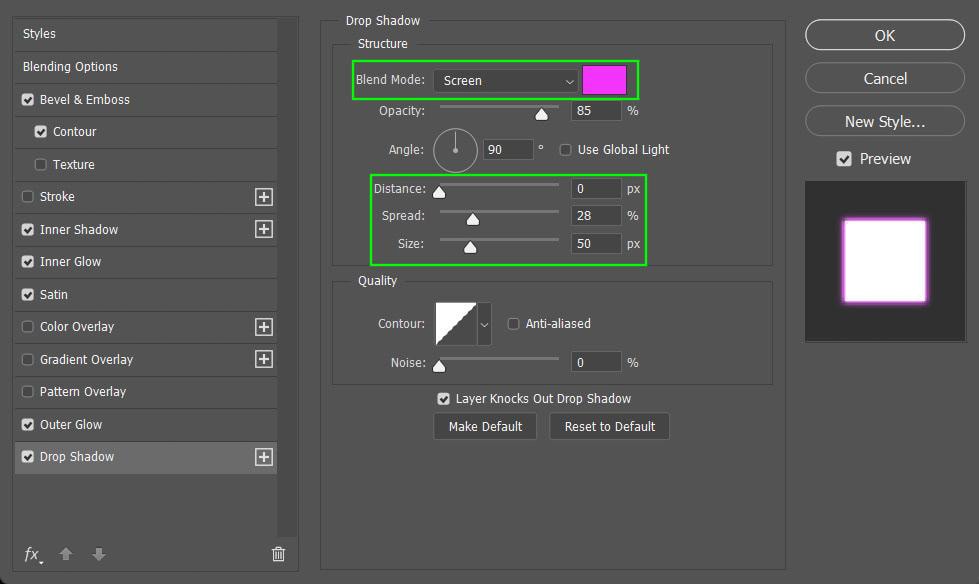The height and width of the screenshot is (584, 979).
Task: Enable the Stroke effect checkbox
Action: pyautogui.click(x=27, y=197)
